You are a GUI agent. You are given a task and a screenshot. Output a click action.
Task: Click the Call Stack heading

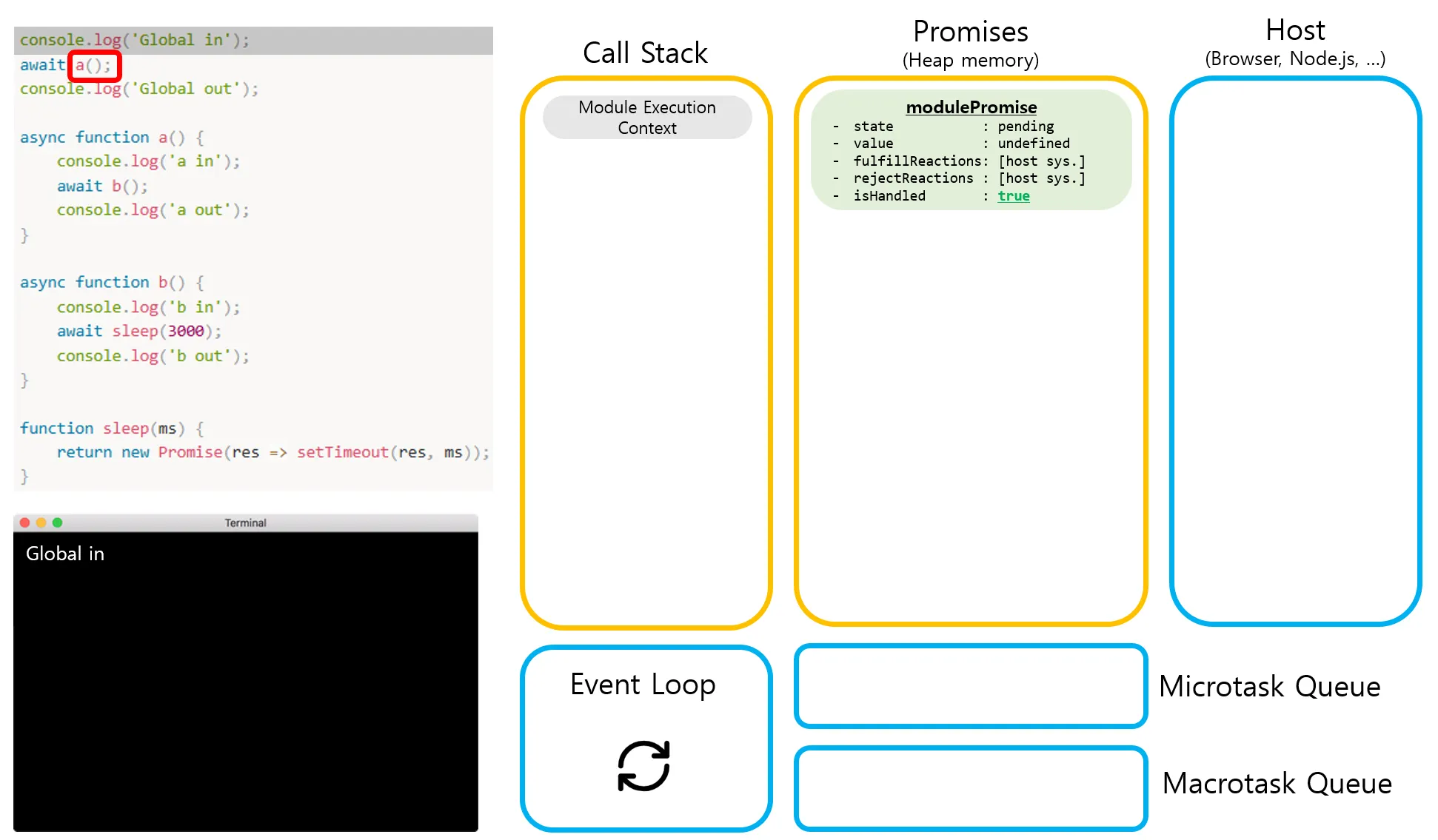(645, 53)
